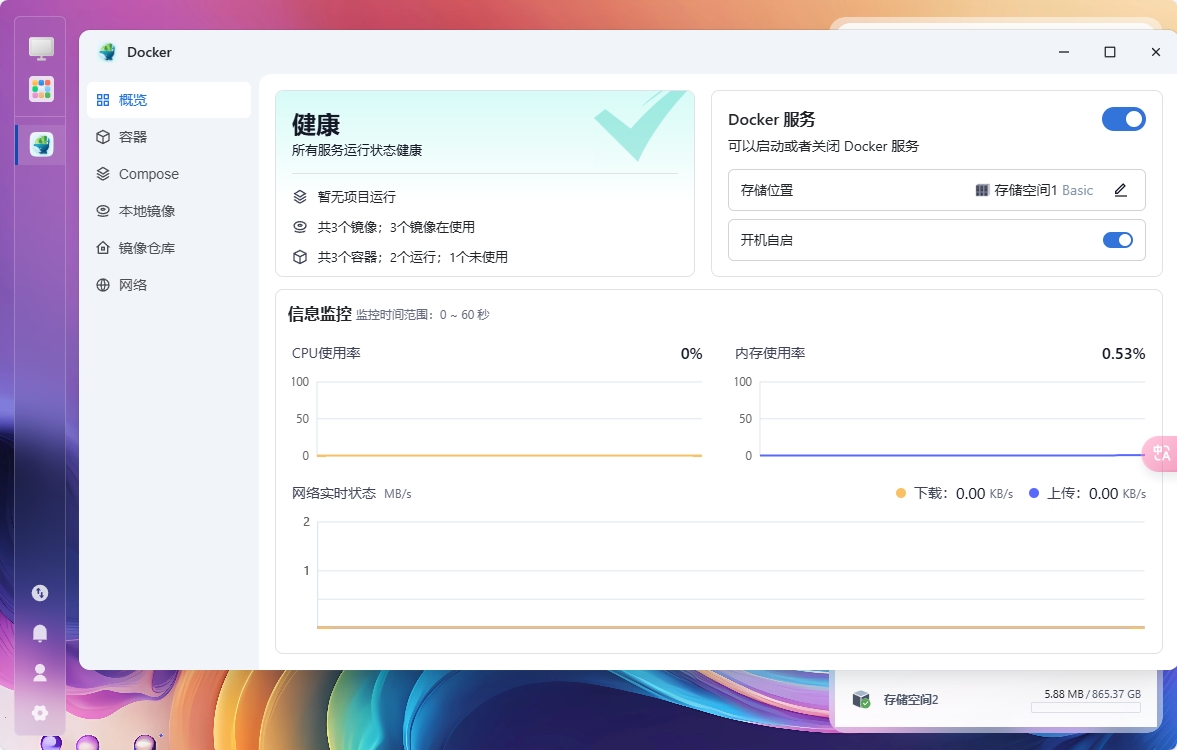
Task: Click the 存储空间2 usage progress bar
Action: point(1085,710)
